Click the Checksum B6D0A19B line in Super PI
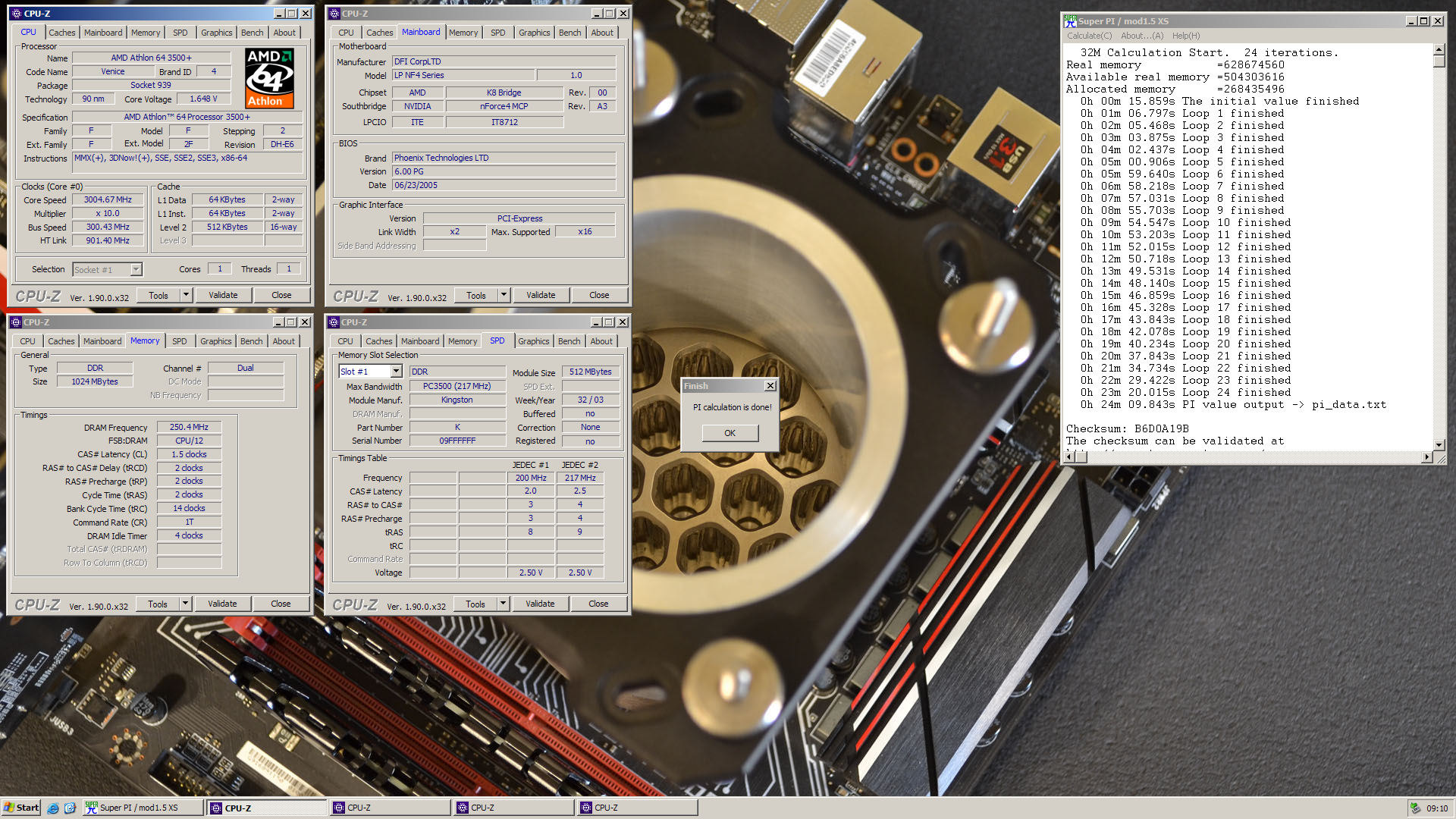This screenshot has height=819, width=1456. pyautogui.click(x=1128, y=428)
